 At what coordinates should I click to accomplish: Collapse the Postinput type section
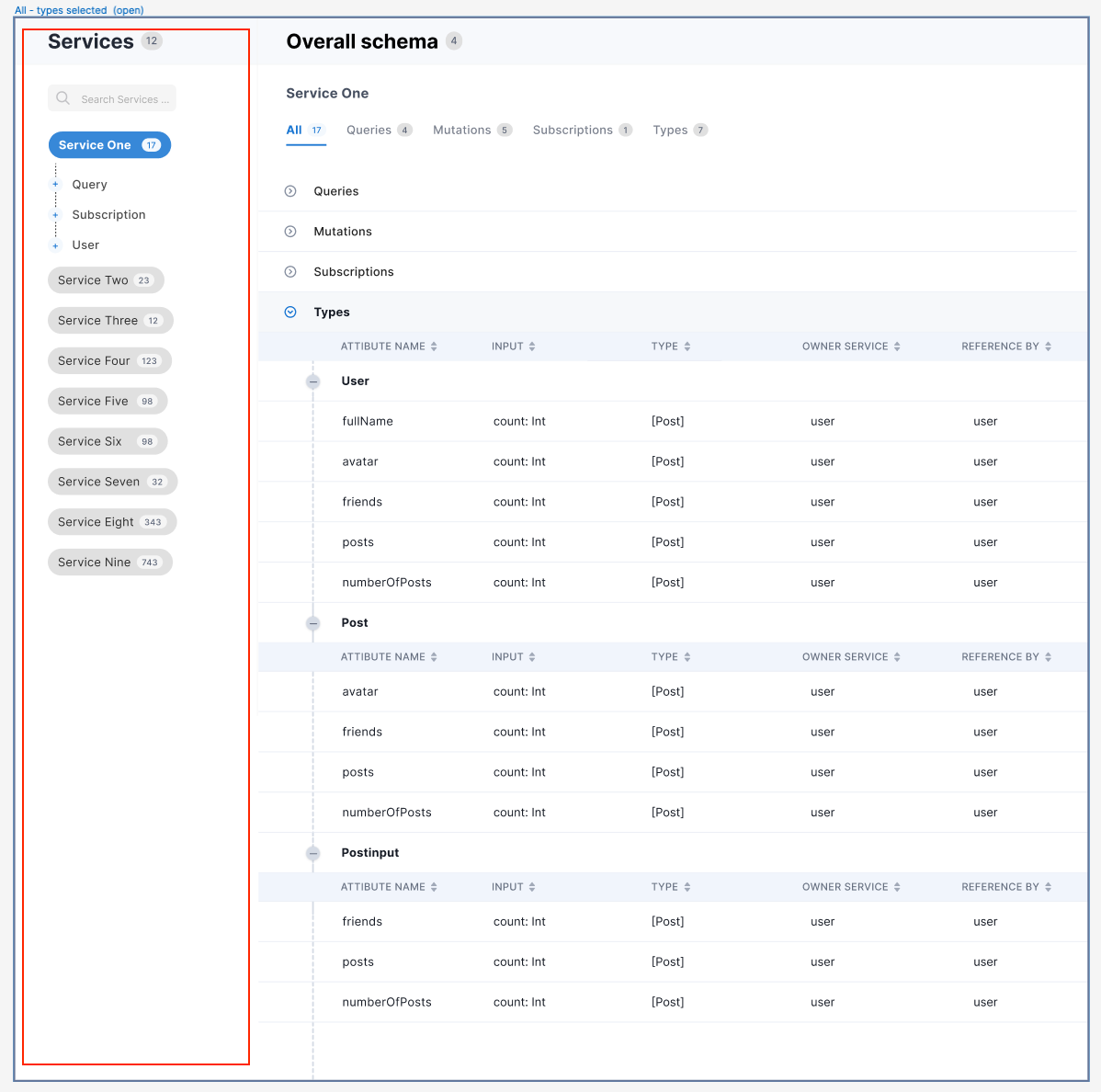[x=313, y=852]
